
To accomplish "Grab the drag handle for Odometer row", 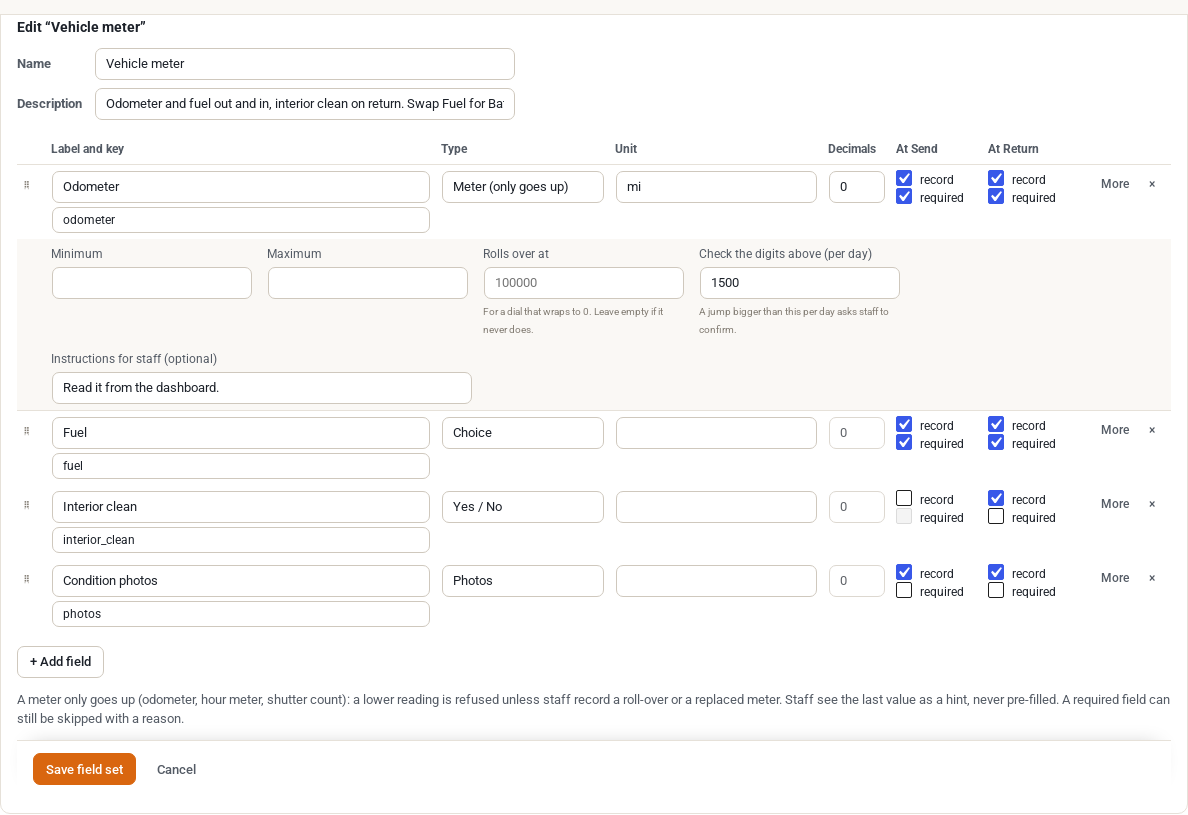I will tap(27, 185).
